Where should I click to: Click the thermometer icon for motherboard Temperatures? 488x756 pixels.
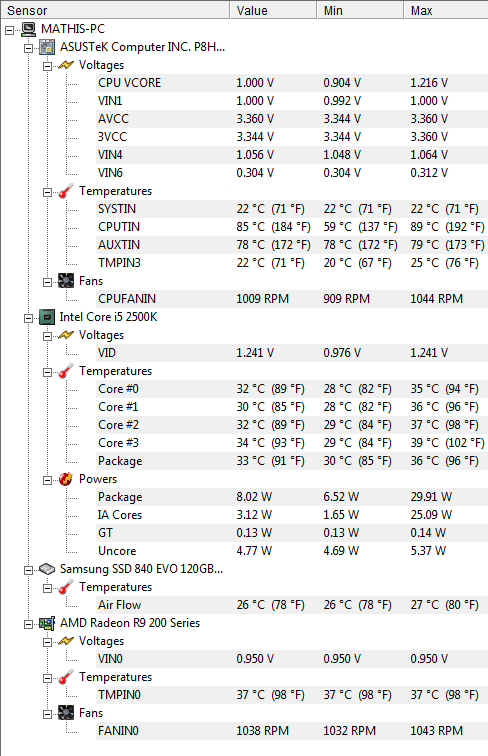point(66,191)
